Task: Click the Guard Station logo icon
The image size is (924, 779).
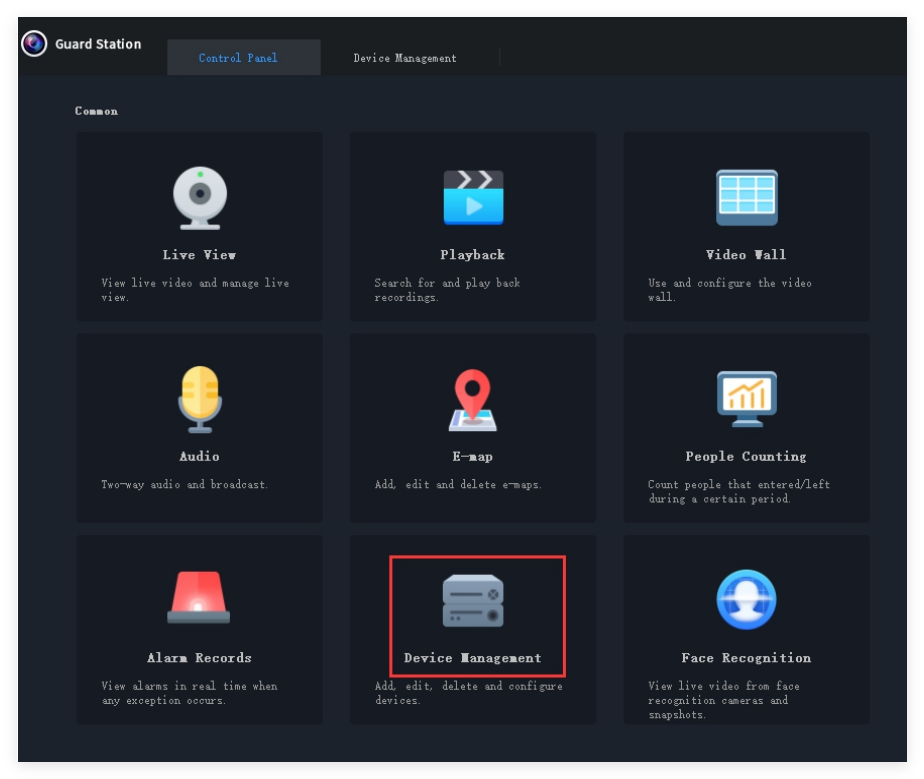Action: coord(35,44)
